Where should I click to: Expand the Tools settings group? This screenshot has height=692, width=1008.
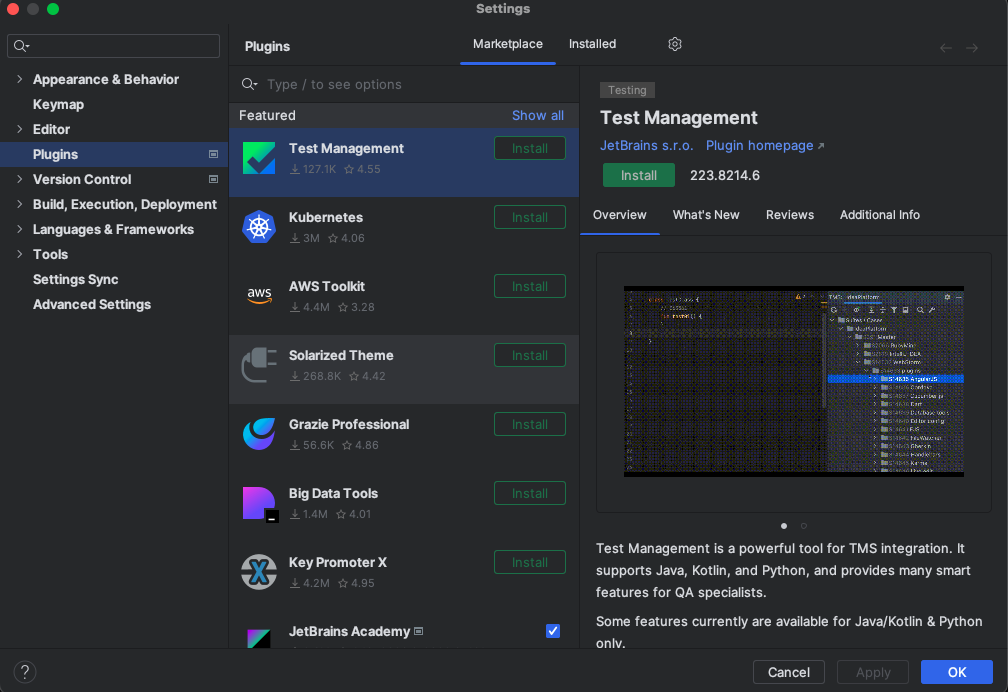(19, 255)
